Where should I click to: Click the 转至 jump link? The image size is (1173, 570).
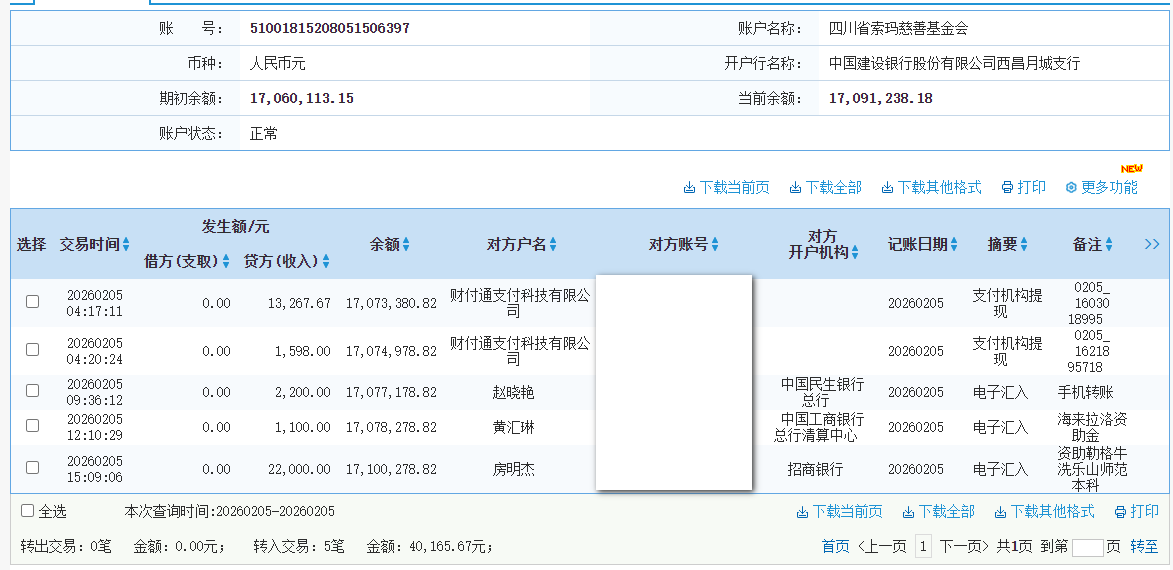[1144, 546]
